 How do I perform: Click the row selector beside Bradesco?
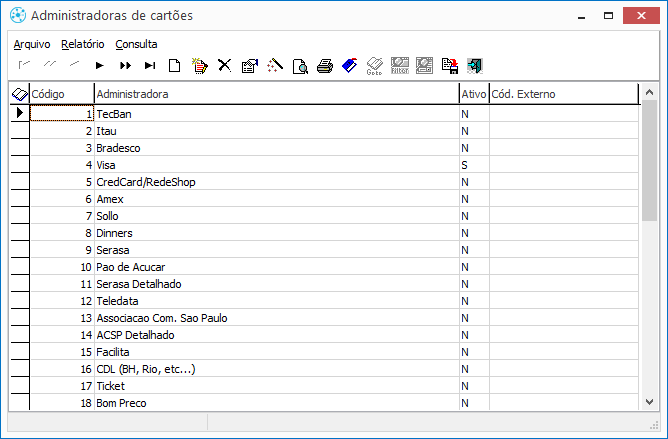click(x=20, y=147)
